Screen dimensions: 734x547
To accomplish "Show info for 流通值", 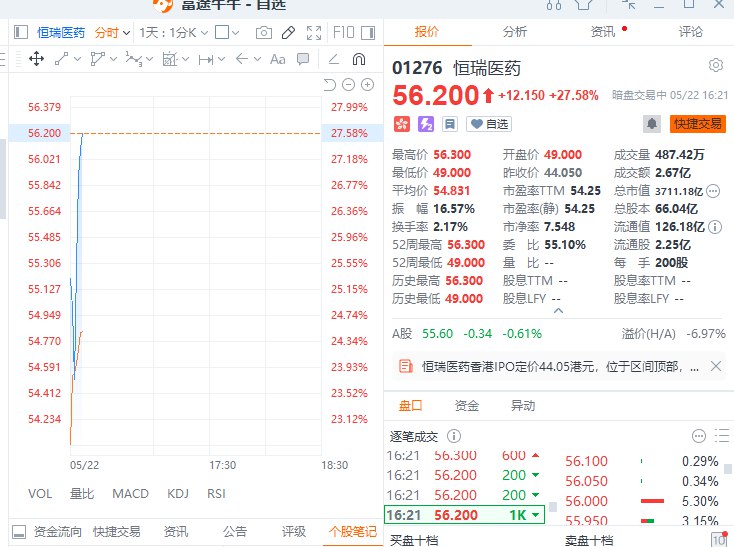I will pos(715,227).
